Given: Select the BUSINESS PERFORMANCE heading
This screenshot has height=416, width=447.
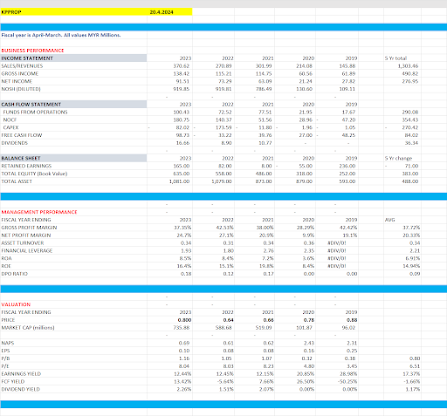Looking at the screenshot, I should (x=32, y=50).
